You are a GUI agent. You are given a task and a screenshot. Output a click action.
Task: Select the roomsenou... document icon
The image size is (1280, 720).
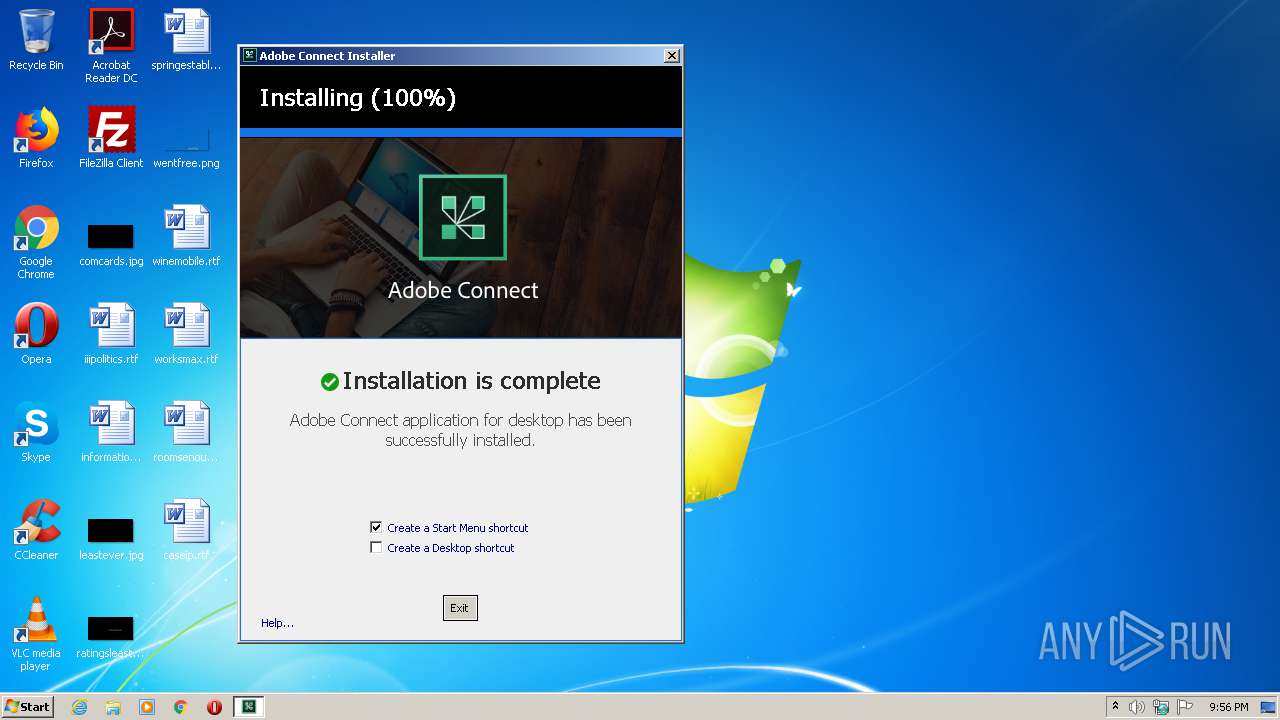tap(186, 432)
